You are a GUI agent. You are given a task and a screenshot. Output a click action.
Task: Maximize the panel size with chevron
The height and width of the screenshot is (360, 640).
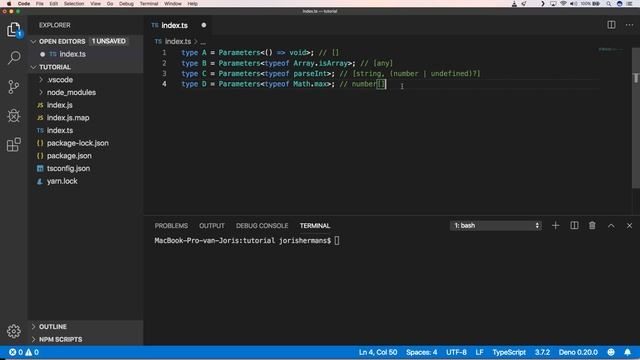coord(611,226)
